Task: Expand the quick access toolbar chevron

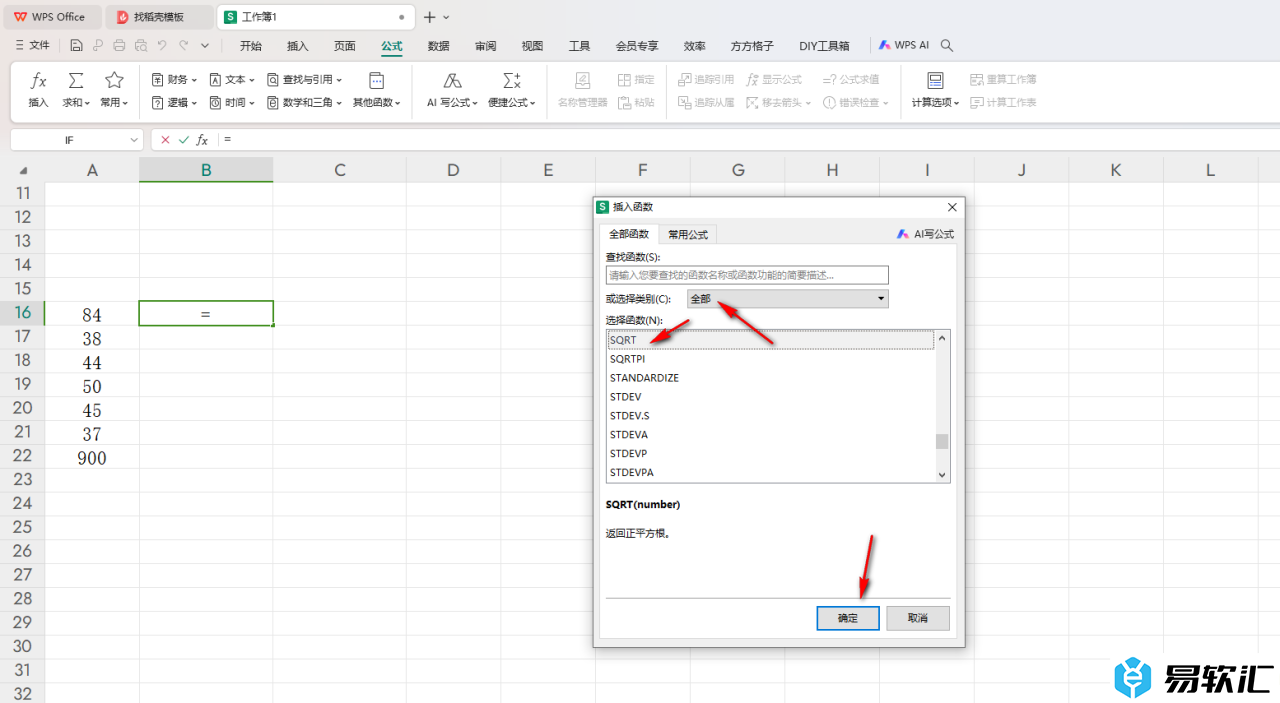Action: click(205, 45)
